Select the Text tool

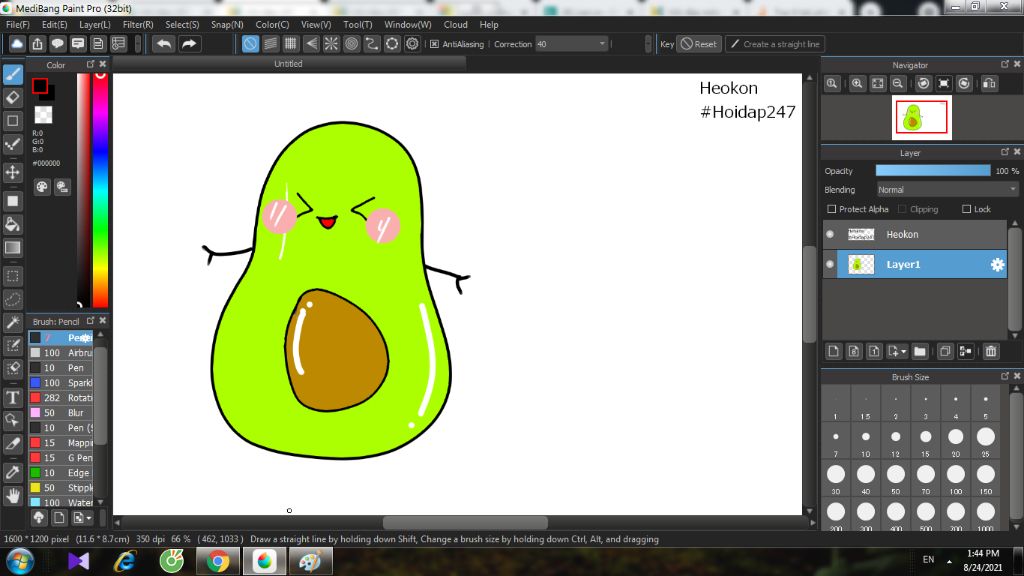coord(13,397)
